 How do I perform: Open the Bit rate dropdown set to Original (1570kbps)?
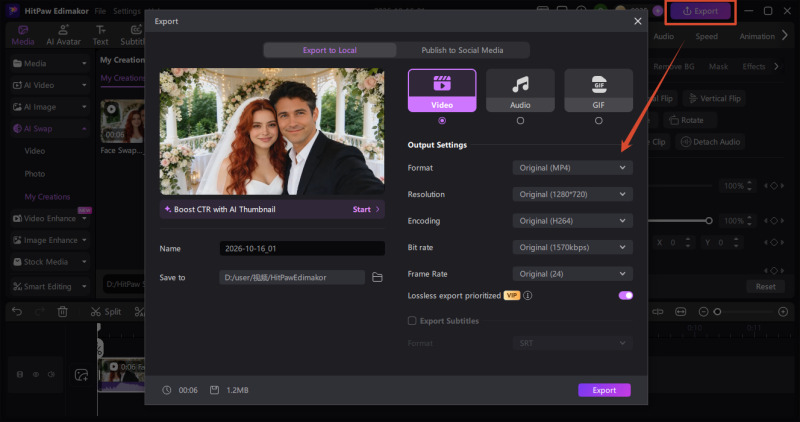(572, 247)
